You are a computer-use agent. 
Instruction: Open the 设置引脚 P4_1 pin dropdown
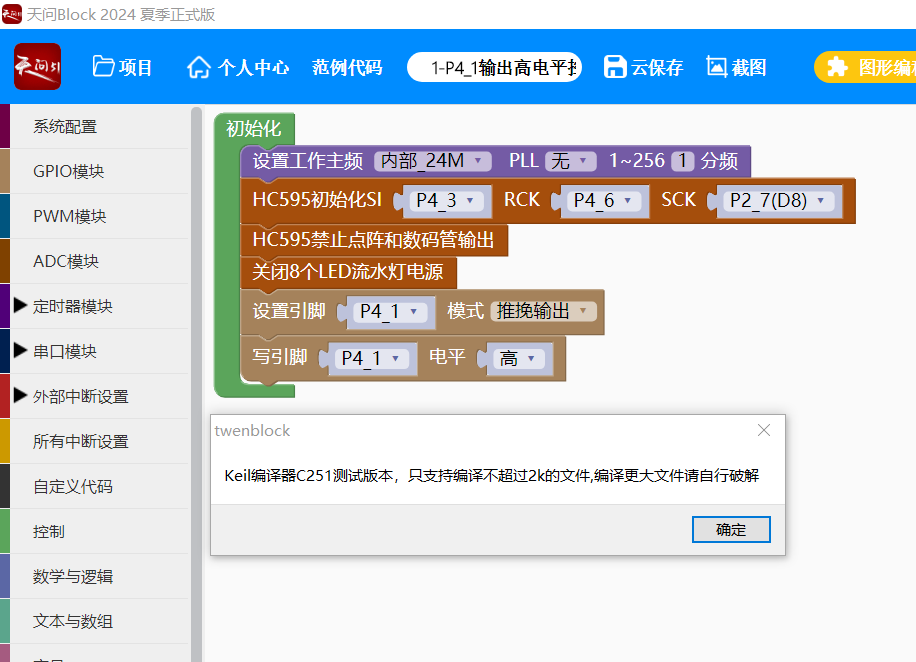pyautogui.click(x=390, y=311)
